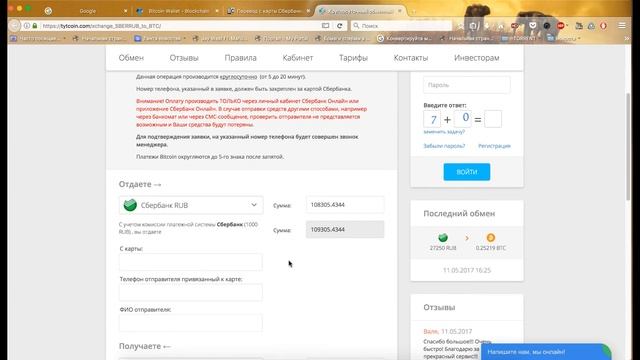Click the Последний обмен heading
Viewport: 640px width, 360px height.
click(459, 213)
